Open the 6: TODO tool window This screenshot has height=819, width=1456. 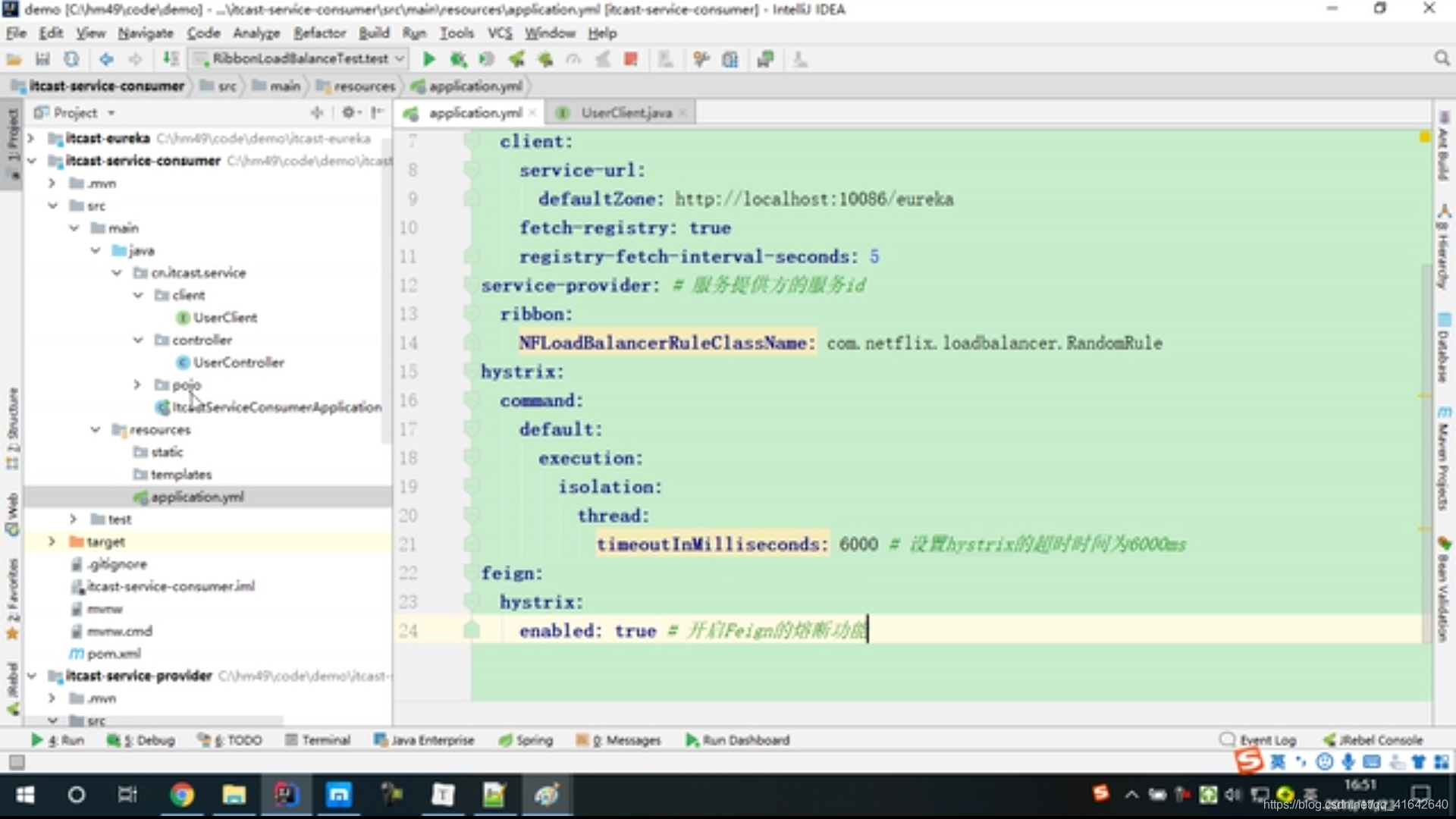tap(230, 739)
